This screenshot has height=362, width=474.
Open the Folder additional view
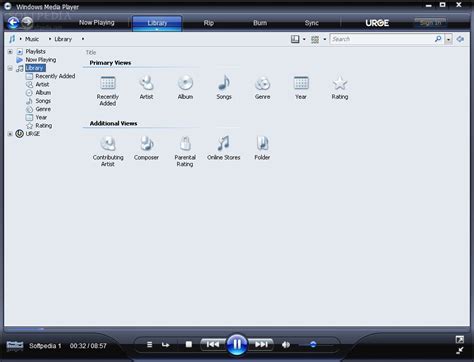(262, 148)
